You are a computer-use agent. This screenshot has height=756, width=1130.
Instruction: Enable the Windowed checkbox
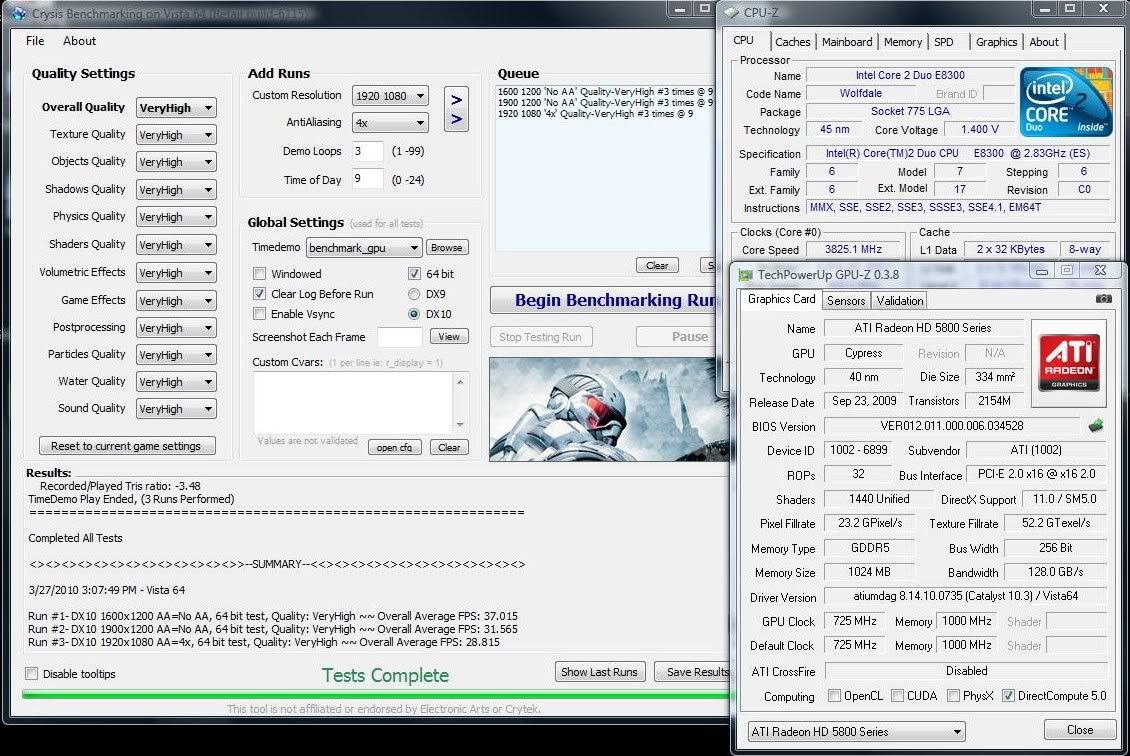259,274
